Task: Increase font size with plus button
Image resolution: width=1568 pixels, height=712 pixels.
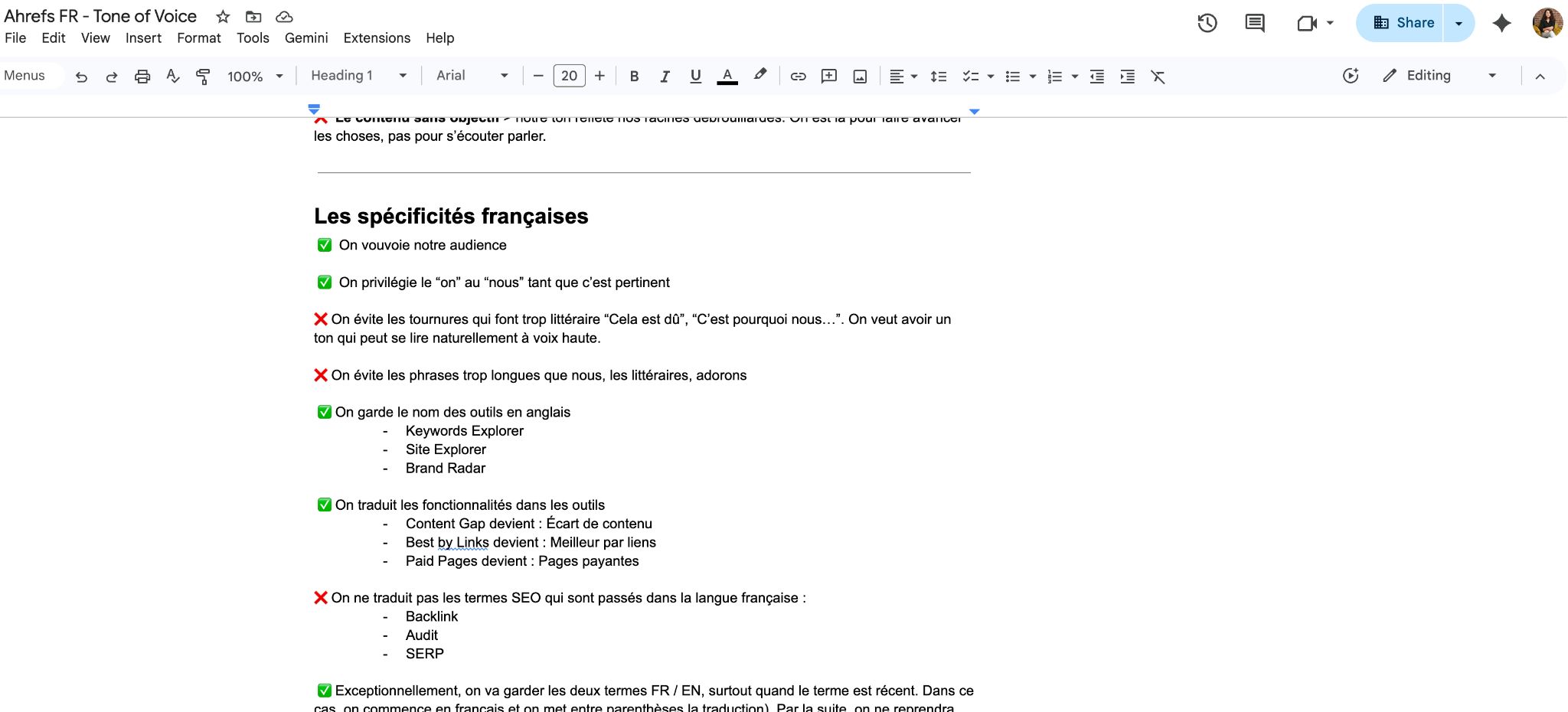Action: pos(599,76)
